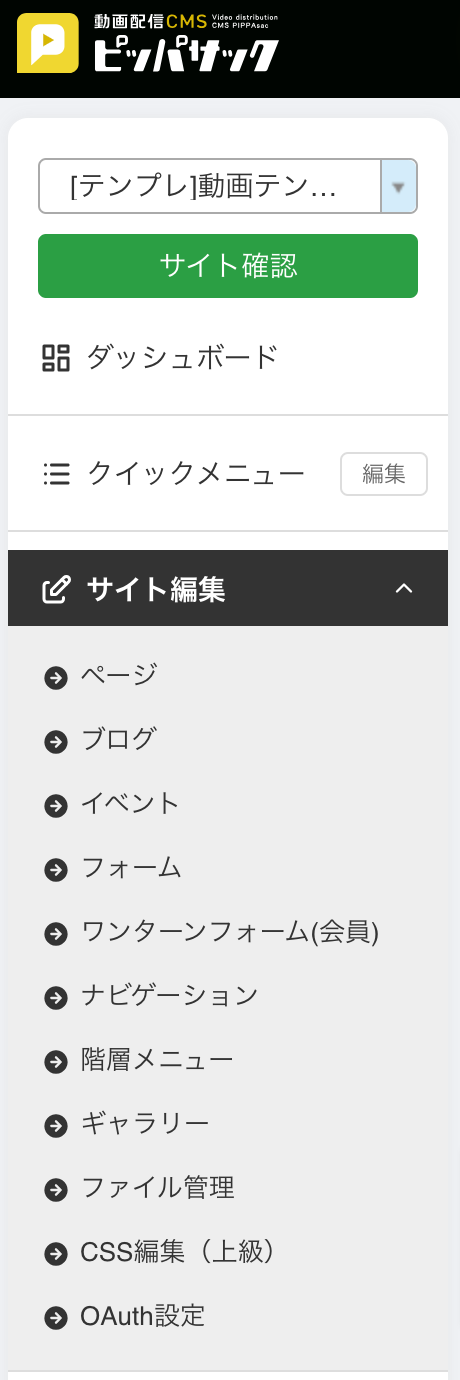The width and height of the screenshot is (460, 1380).
Task: Open the site selector dropdown arrow
Action: click(399, 187)
